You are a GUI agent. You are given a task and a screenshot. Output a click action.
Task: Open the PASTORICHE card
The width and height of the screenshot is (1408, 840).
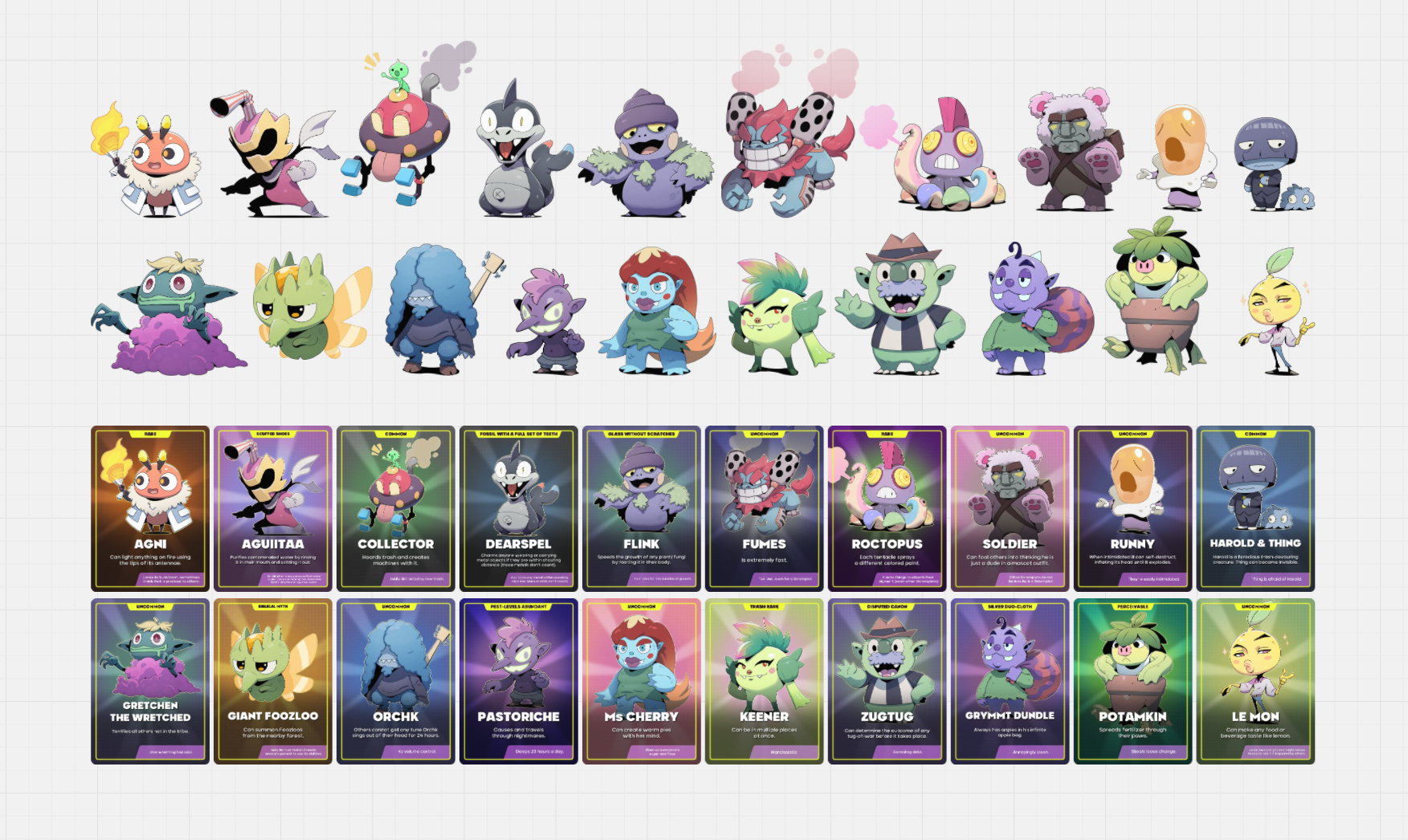(x=519, y=681)
